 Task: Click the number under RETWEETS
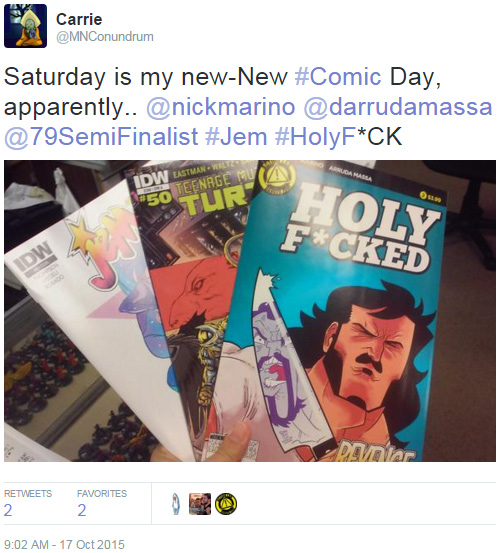pyautogui.click(x=8, y=510)
